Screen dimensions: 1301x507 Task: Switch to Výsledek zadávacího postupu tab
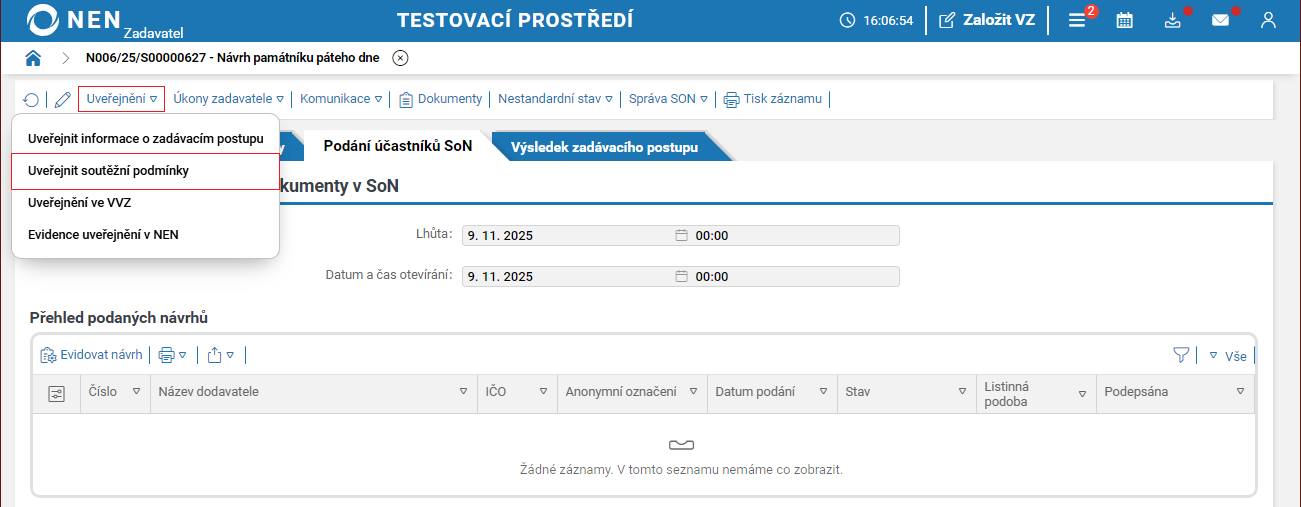click(x=604, y=147)
